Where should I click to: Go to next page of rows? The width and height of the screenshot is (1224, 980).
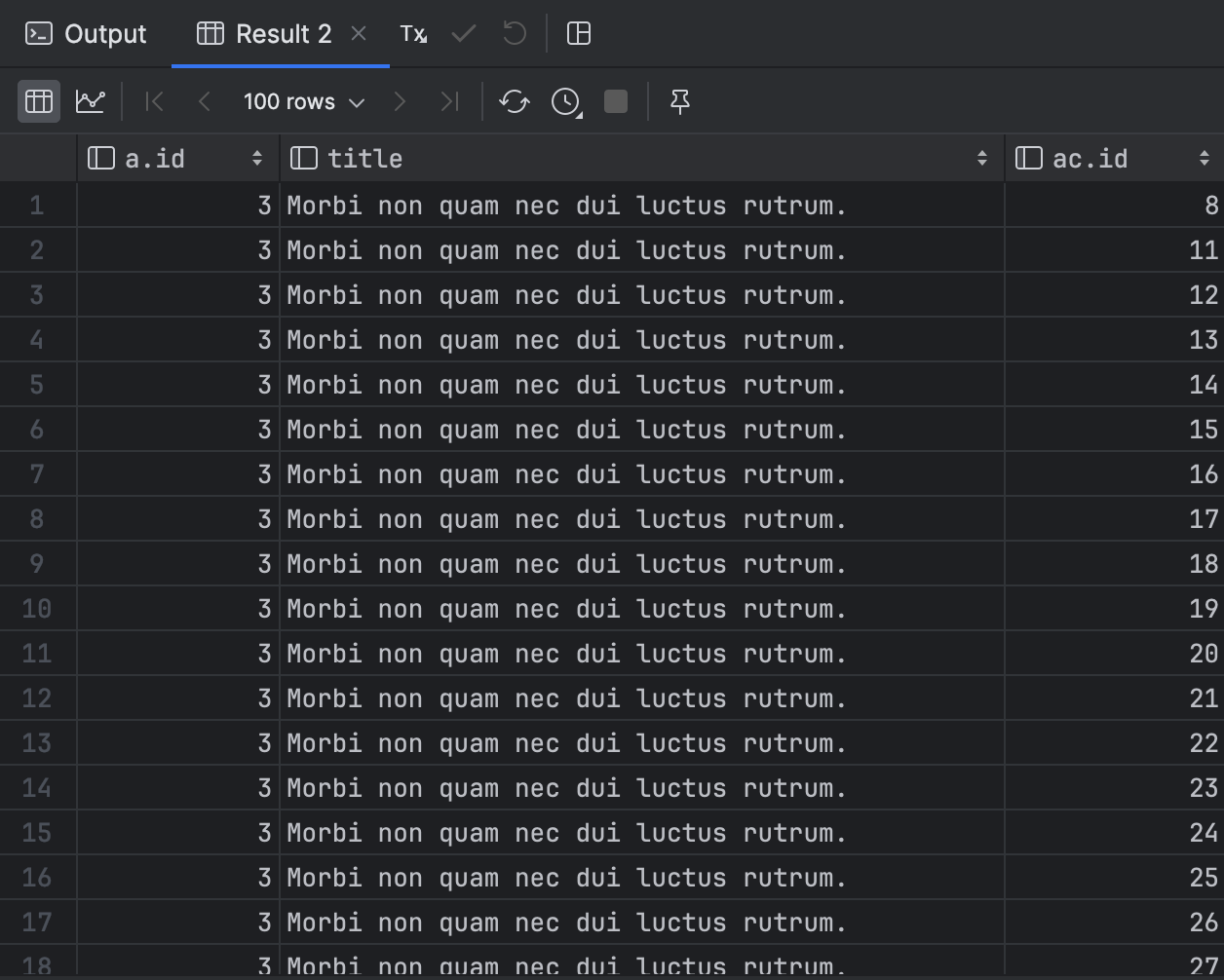click(x=400, y=101)
